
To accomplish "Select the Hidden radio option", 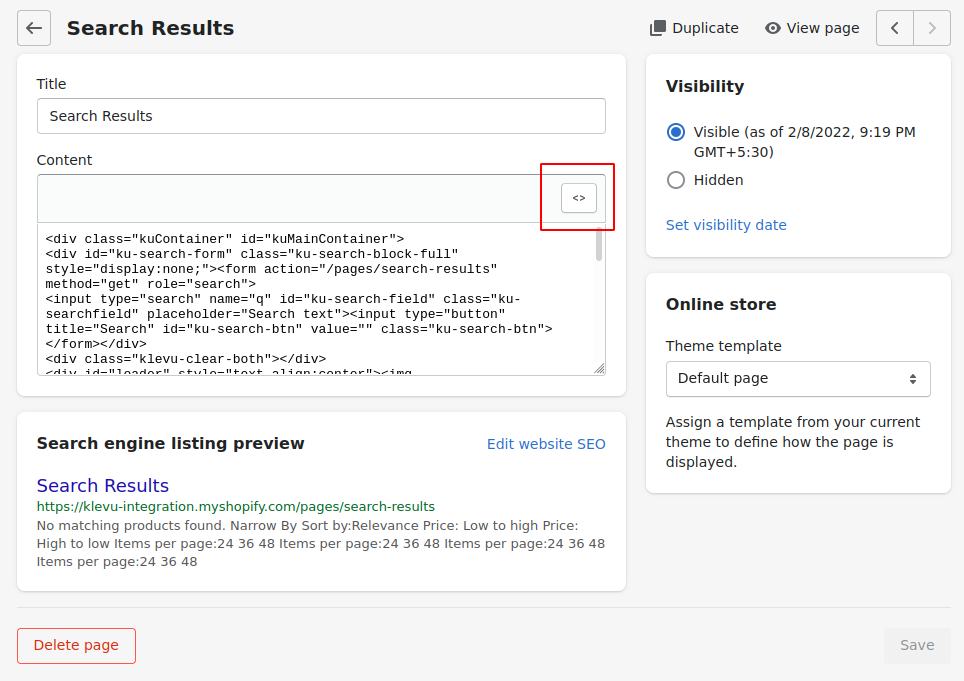I will (x=676, y=180).
